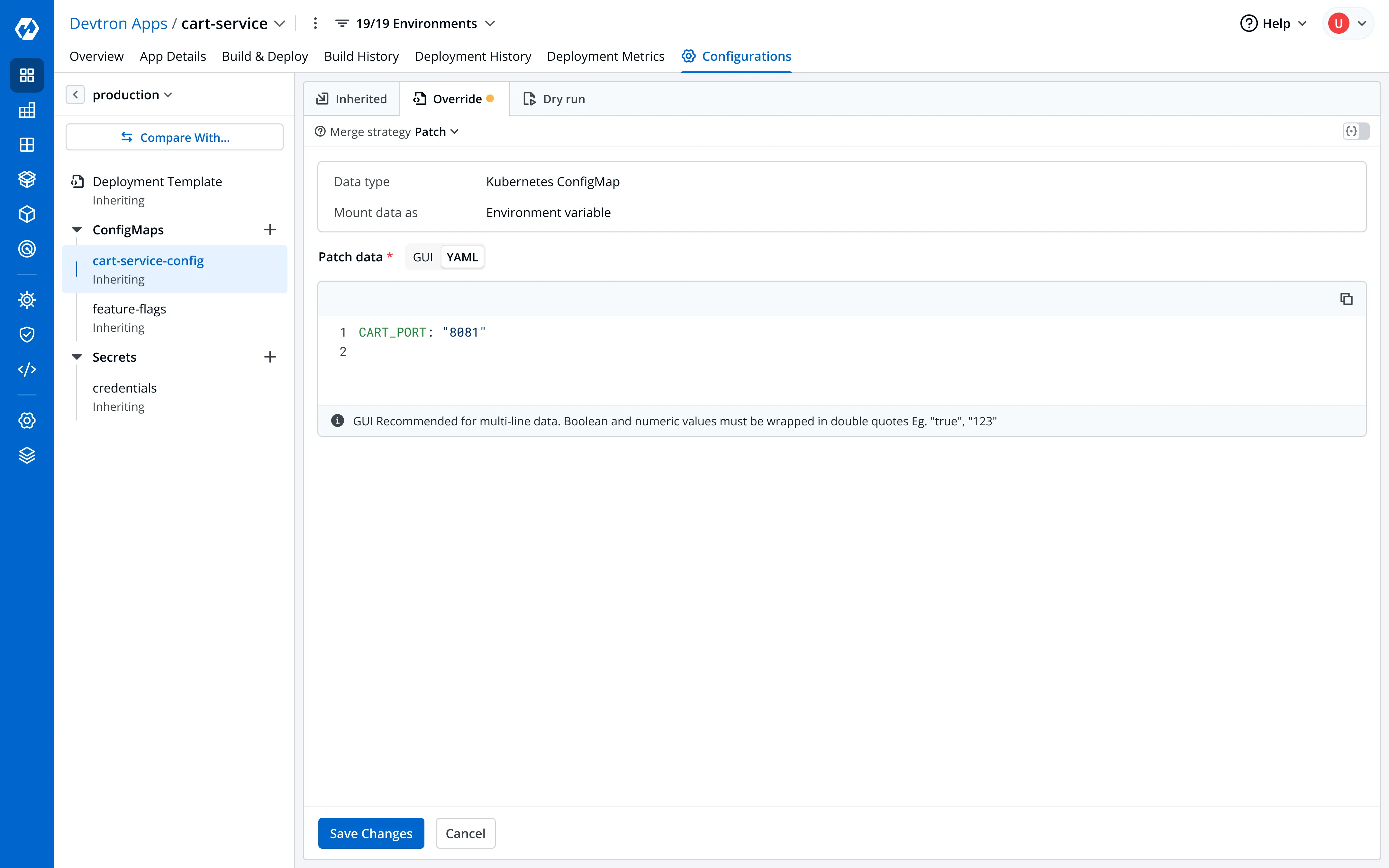Screen dimensions: 1389x868
Task: Click the Deployment Template file icon
Action: [x=77, y=181]
